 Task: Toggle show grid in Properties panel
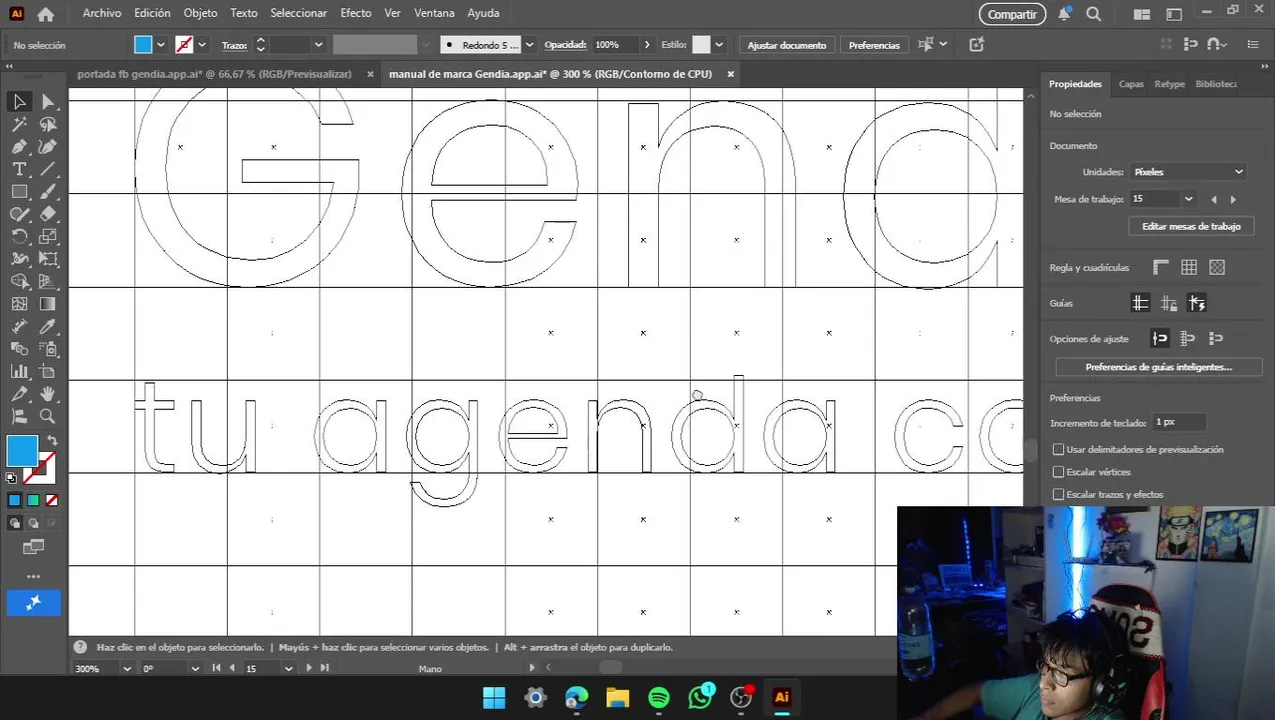[x=1189, y=267]
